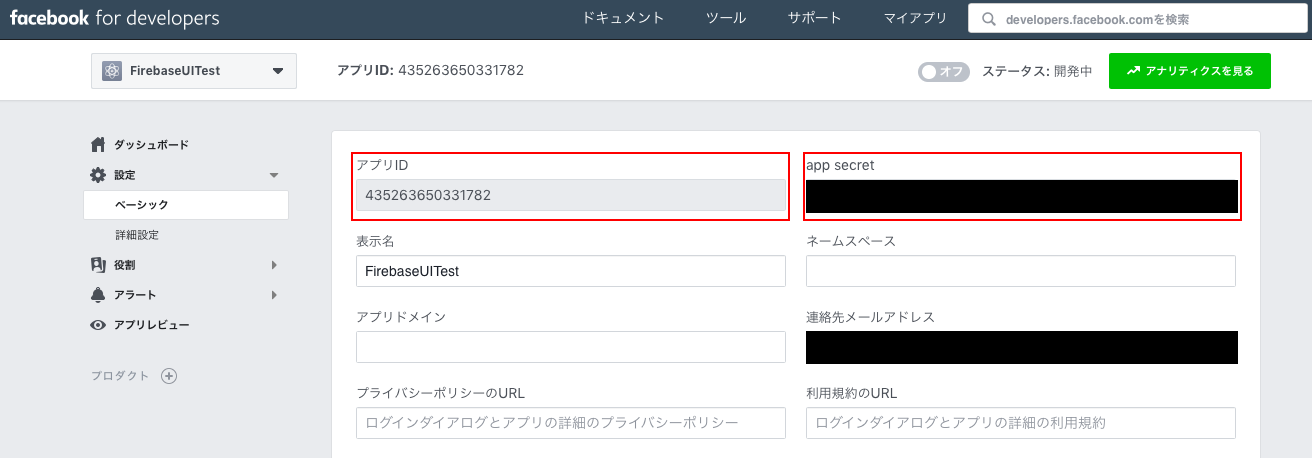Open ダッシュボード in the sidebar
The height and width of the screenshot is (458, 1312).
pos(151,145)
